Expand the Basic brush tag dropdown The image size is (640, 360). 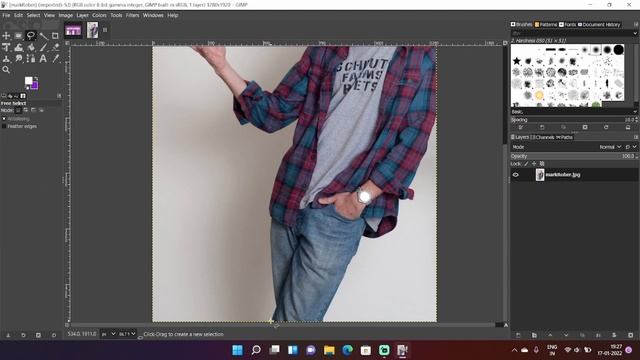(635, 112)
